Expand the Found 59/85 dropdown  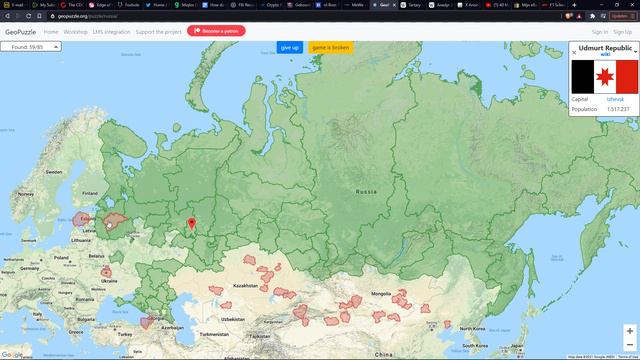[31, 47]
